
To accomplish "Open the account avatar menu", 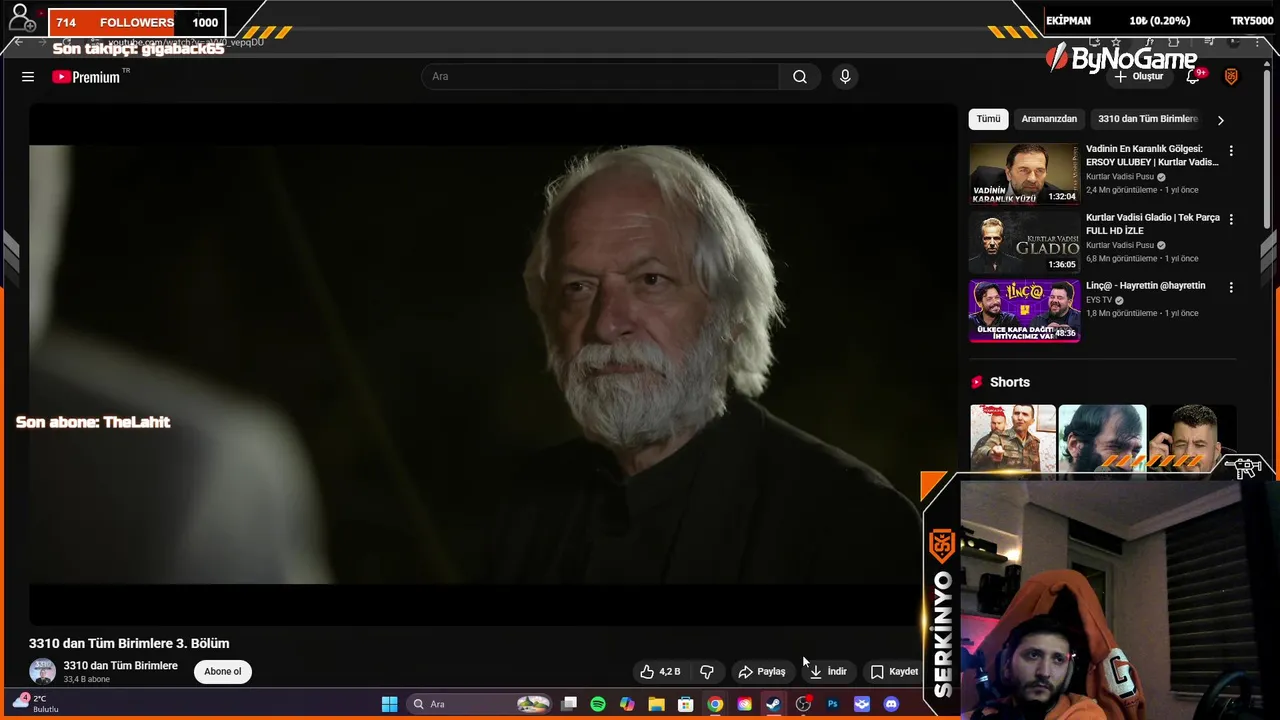I will [1231, 77].
